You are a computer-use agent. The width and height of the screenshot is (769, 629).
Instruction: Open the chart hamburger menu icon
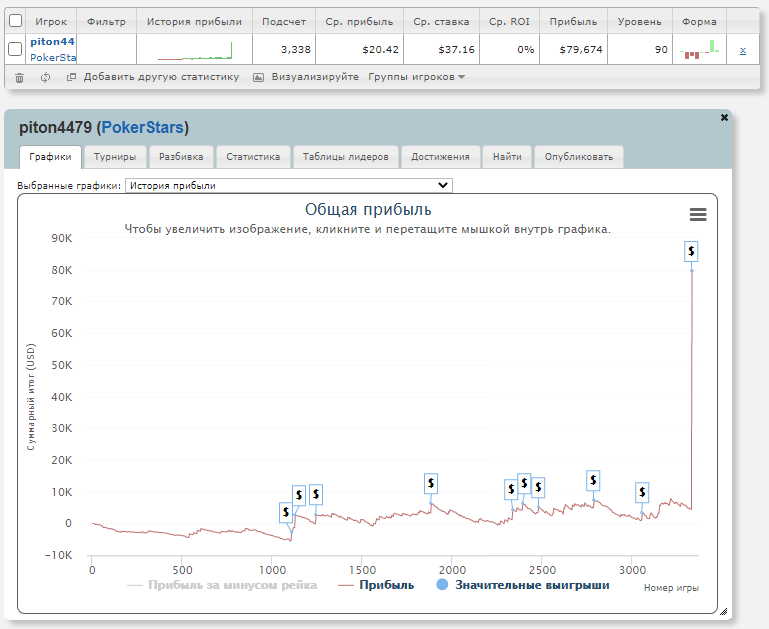tap(698, 214)
